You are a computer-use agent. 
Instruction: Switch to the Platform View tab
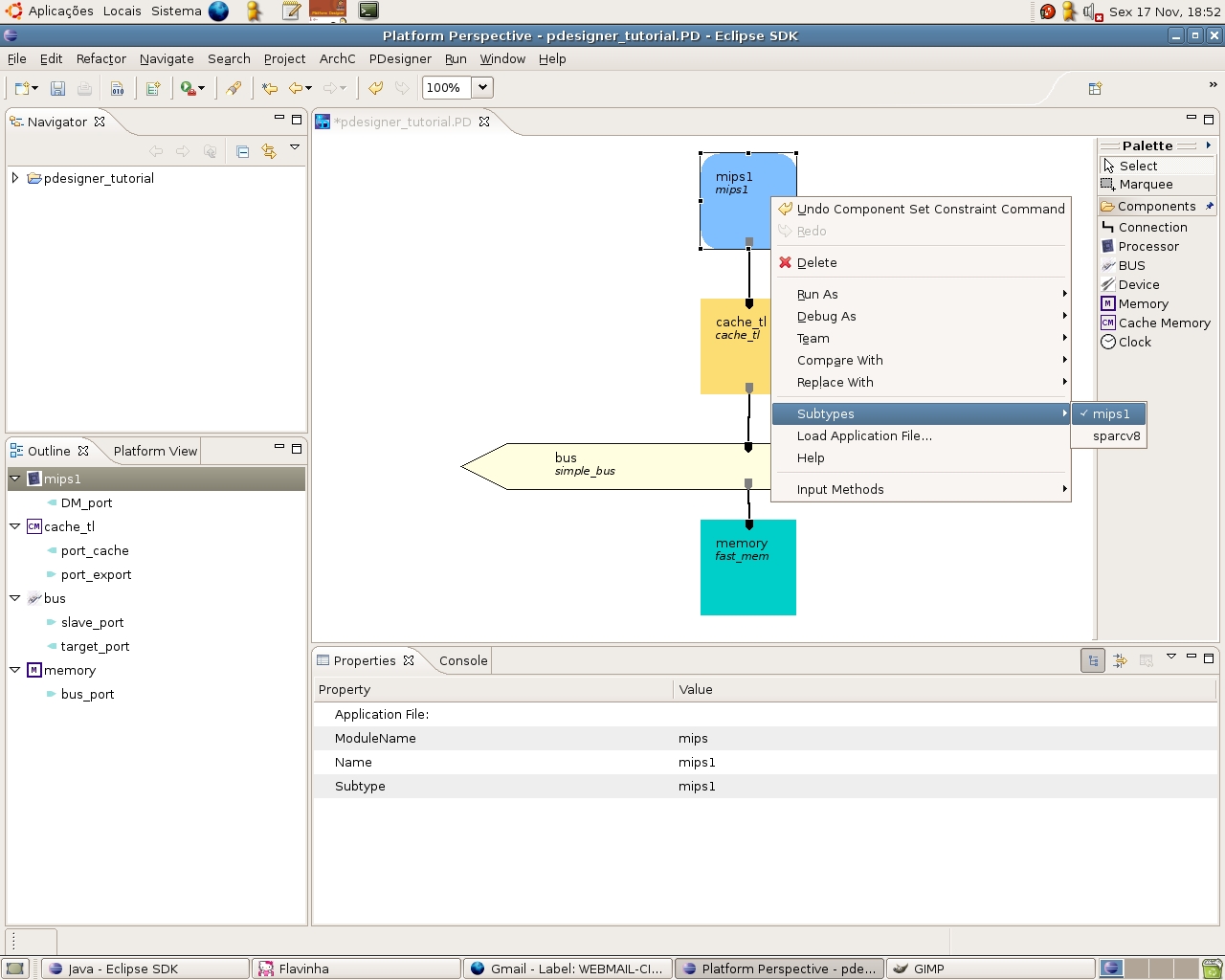155,452
